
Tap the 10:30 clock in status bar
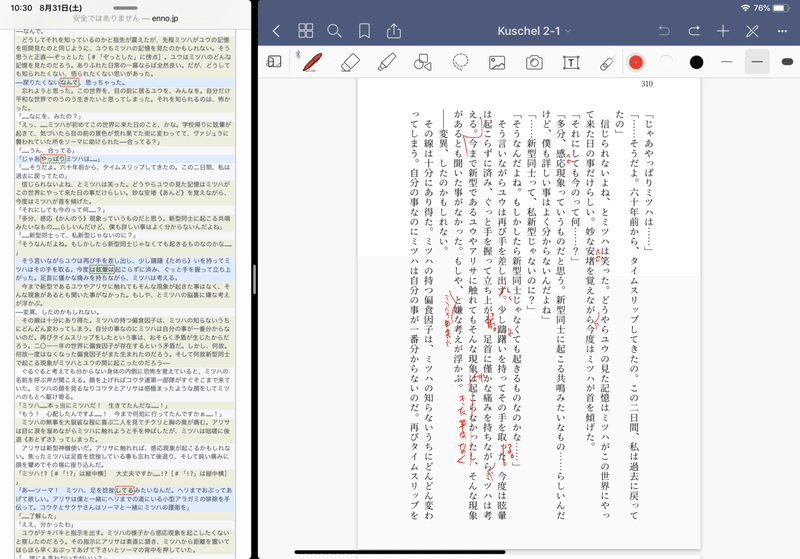coord(21,8)
